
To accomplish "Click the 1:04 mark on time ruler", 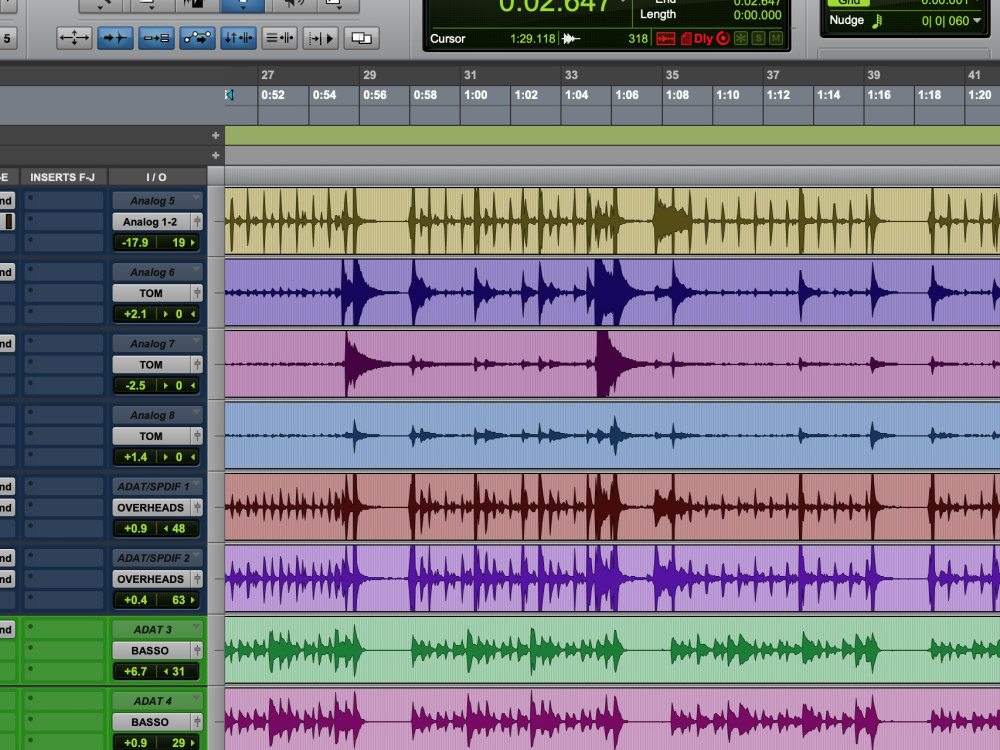I will click(577, 95).
